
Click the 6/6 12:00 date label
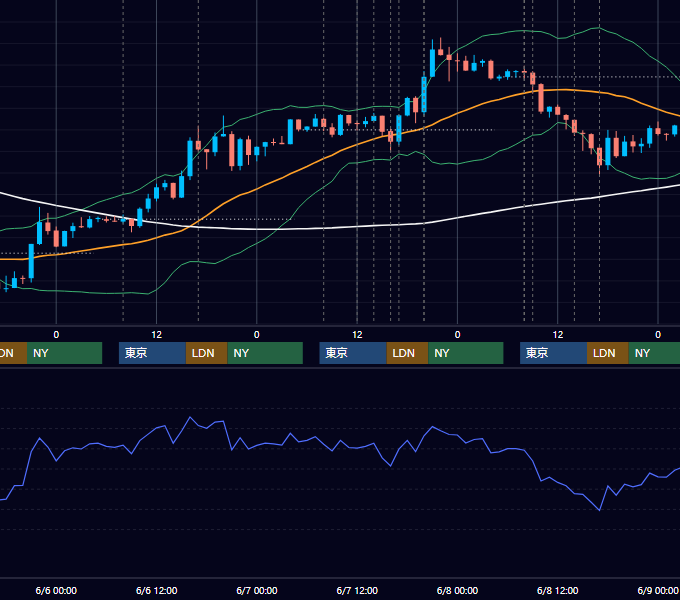point(157,590)
